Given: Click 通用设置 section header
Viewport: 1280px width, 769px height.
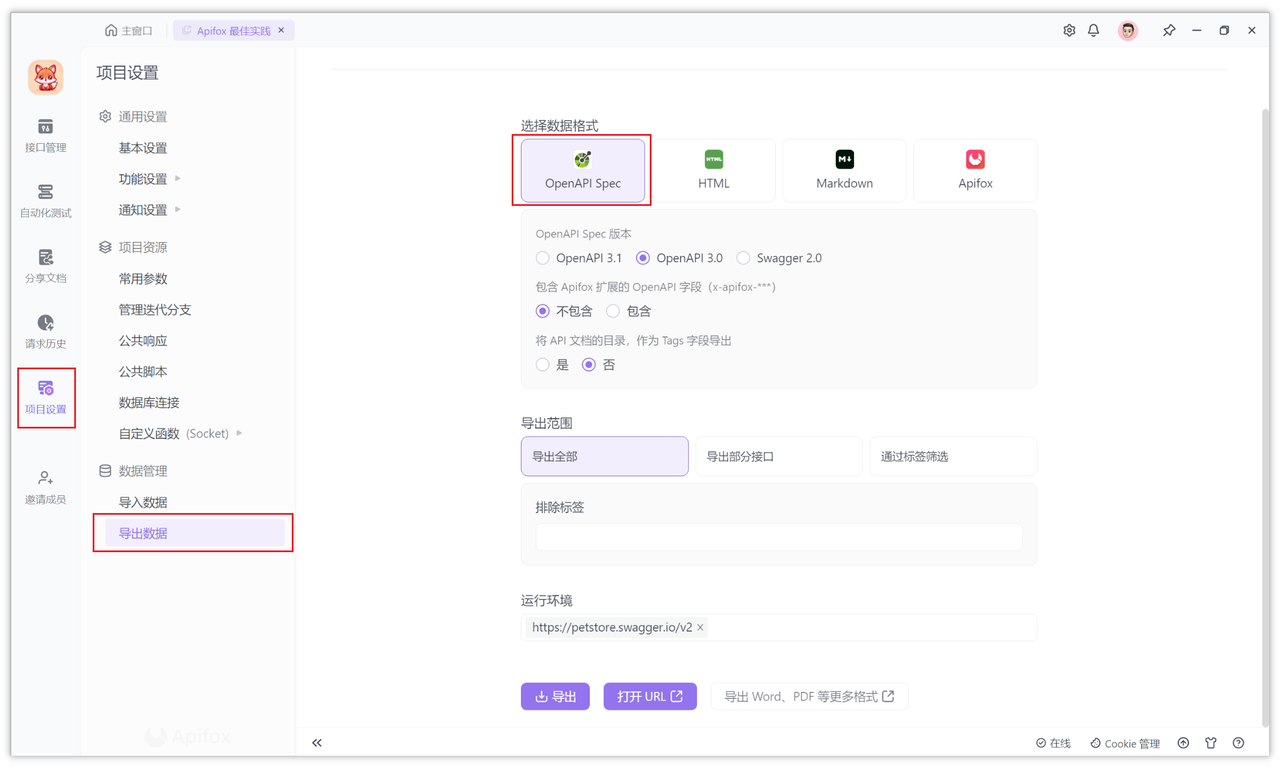Looking at the screenshot, I should click(x=133, y=117).
